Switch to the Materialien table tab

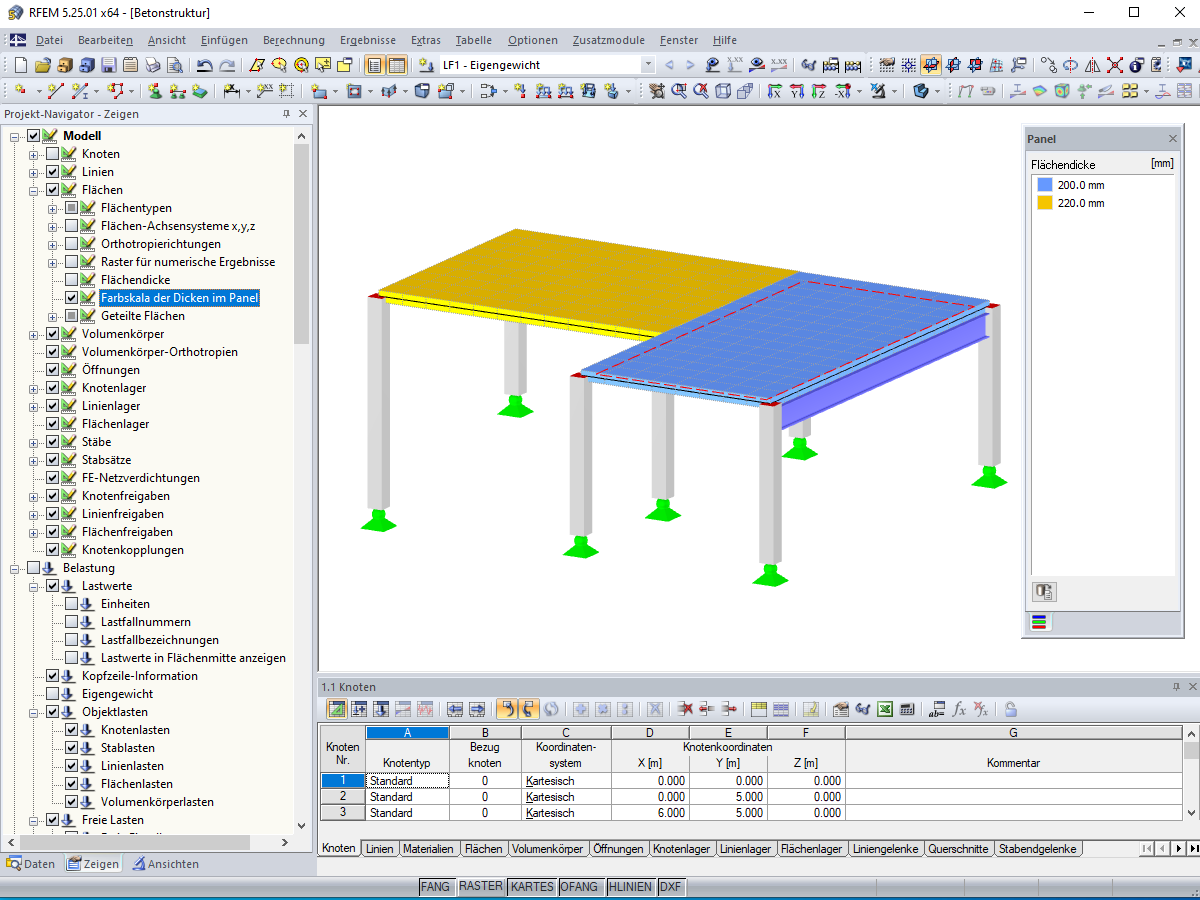coord(428,849)
